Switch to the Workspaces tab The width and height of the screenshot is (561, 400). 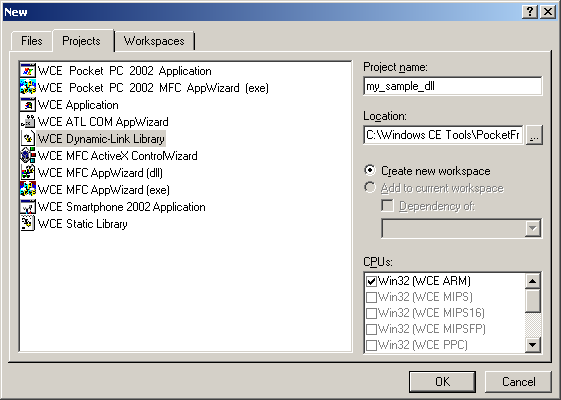point(154,41)
